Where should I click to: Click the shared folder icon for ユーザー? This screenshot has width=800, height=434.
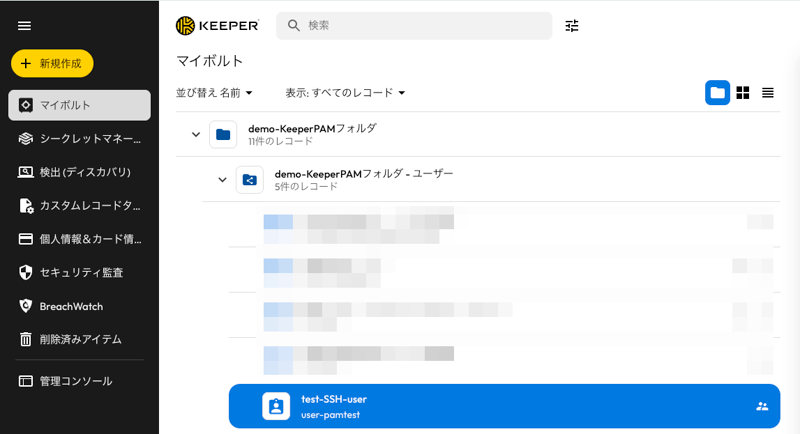pos(250,180)
